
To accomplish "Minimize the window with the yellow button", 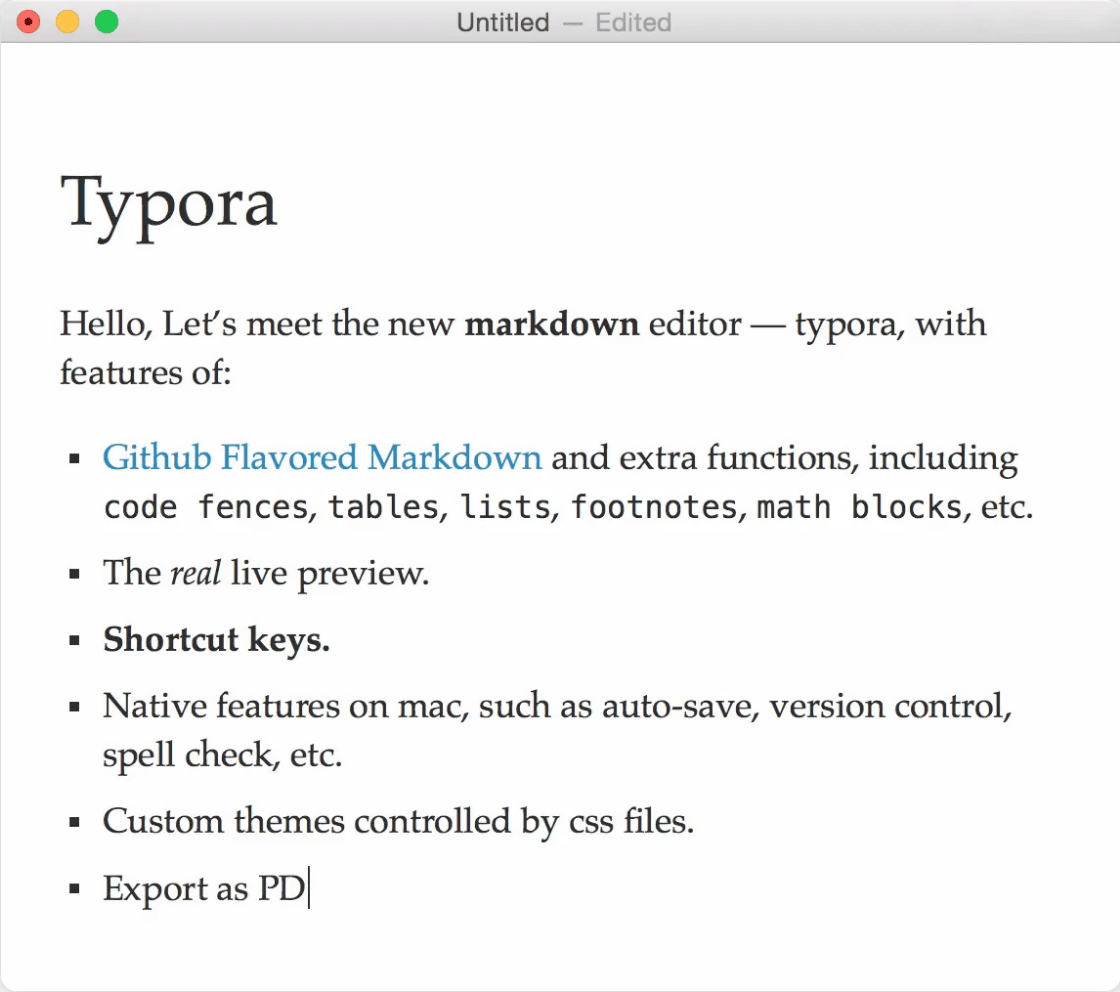I will click(x=67, y=21).
